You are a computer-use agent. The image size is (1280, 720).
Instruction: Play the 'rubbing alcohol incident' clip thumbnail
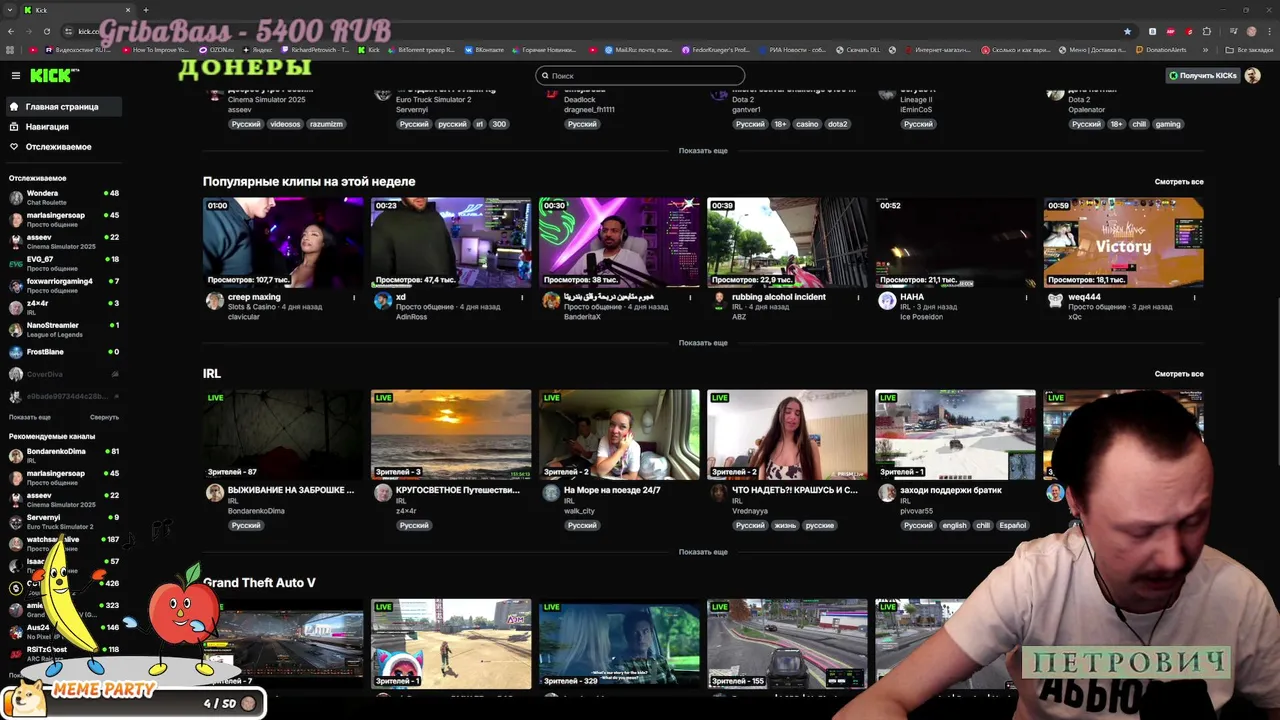click(787, 243)
